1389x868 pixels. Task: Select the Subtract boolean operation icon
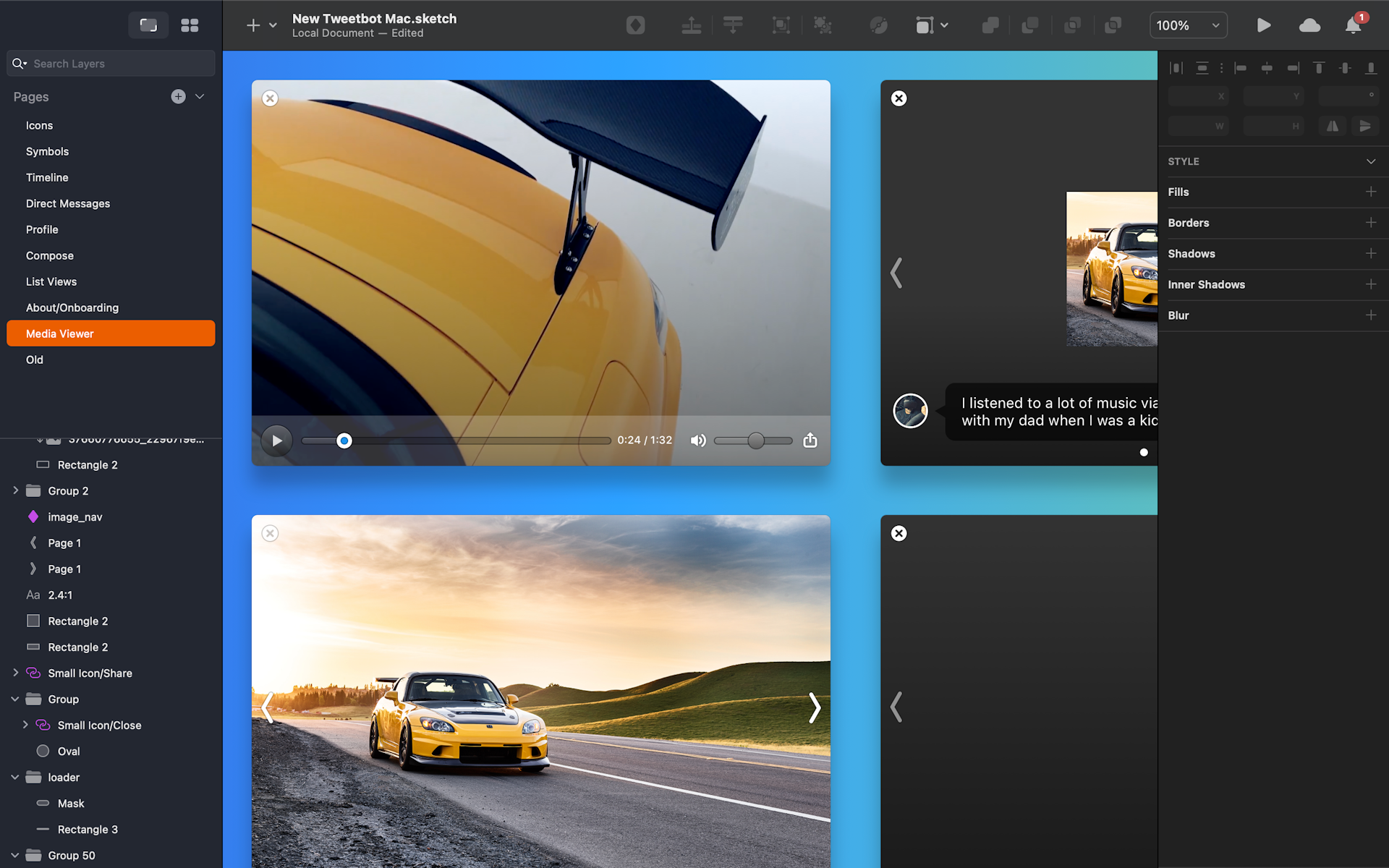1030,25
